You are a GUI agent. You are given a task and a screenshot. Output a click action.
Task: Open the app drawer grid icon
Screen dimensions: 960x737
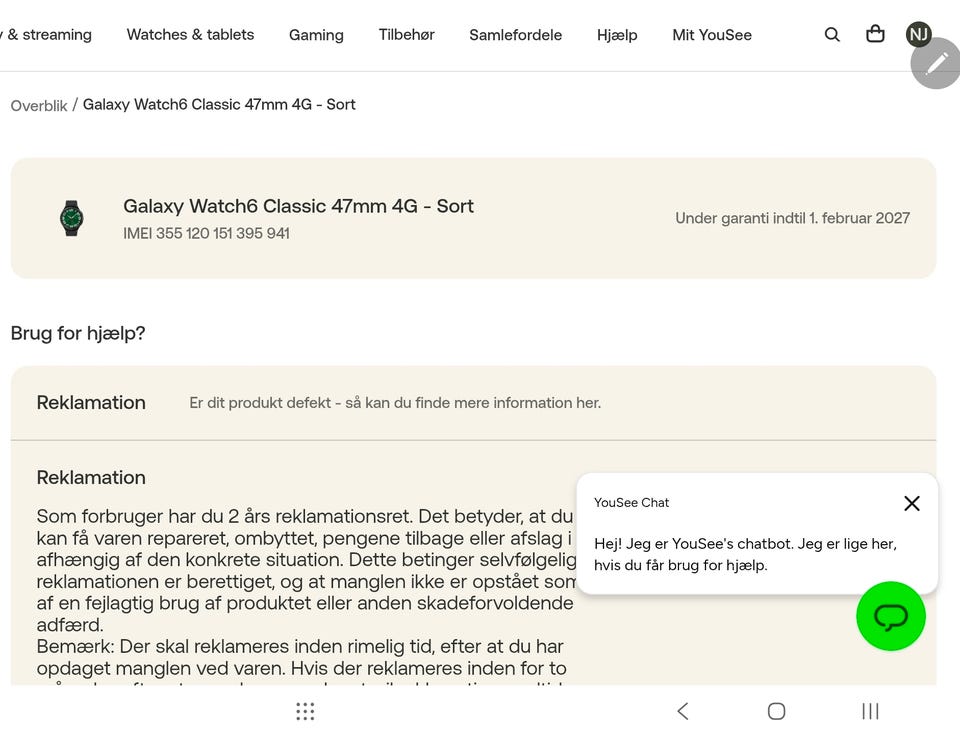[305, 711]
